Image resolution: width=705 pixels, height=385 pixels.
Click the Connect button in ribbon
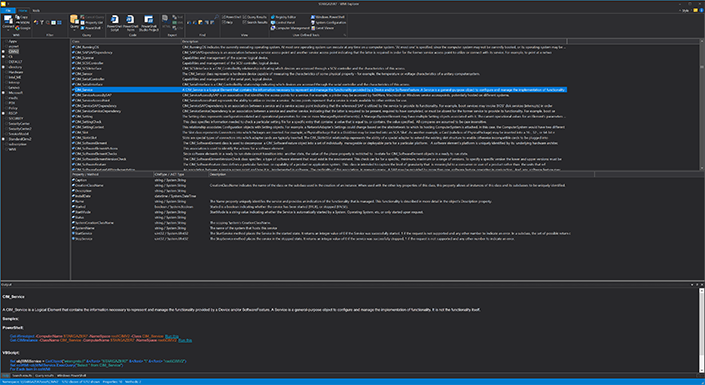point(8,22)
